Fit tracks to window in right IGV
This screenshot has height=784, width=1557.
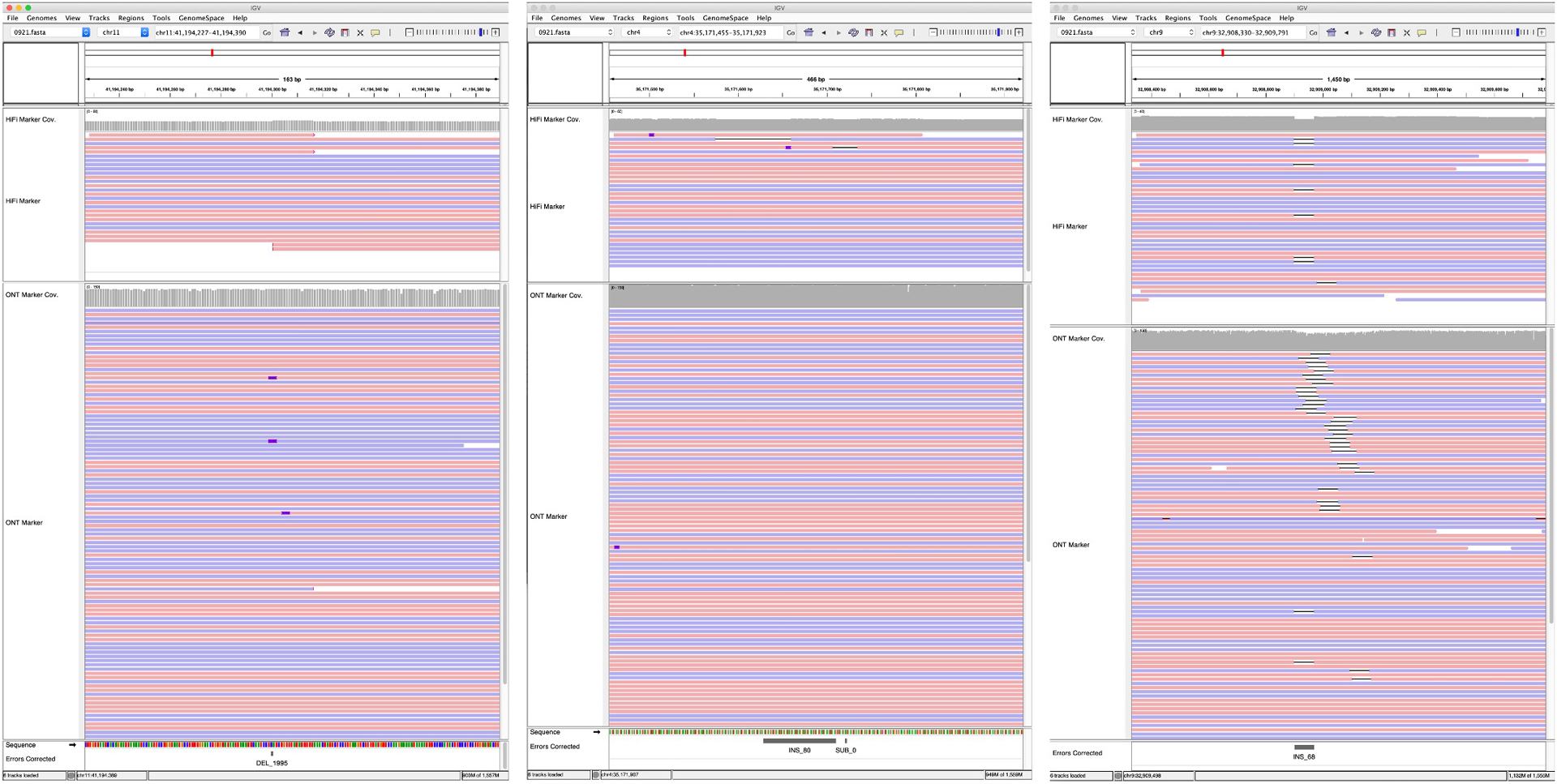pyautogui.click(x=1406, y=32)
